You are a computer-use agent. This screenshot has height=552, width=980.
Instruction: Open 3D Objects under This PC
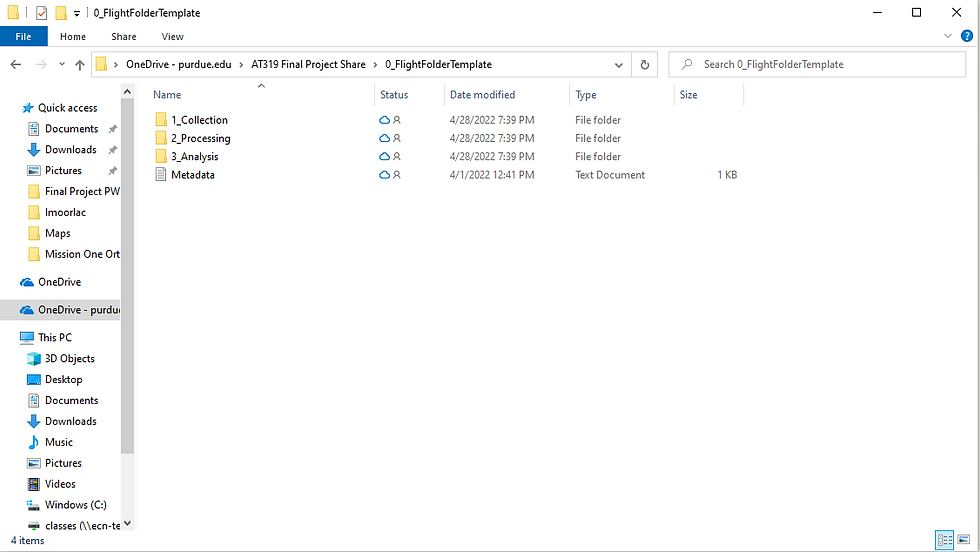click(69, 359)
